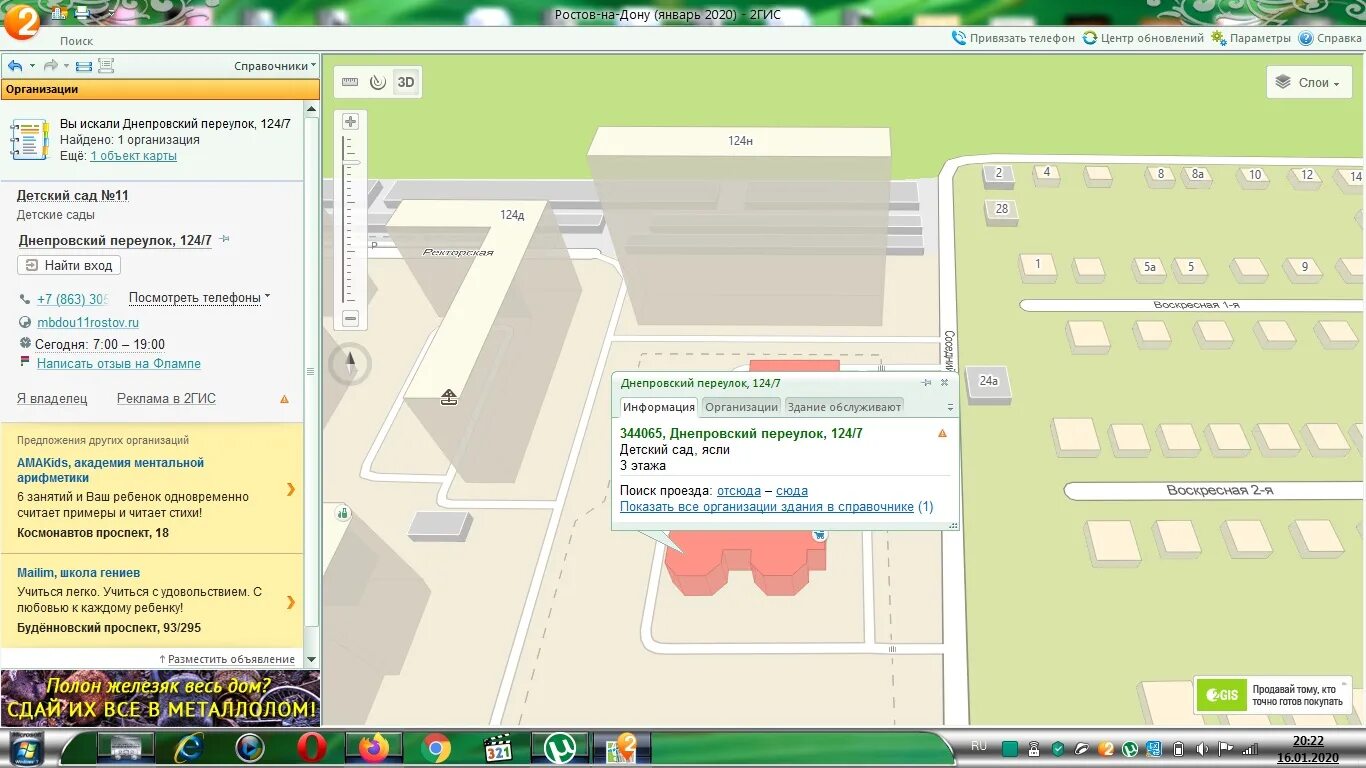Image resolution: width=1366 pixels, height=768 pixels.
Task: Click Показать все организации здания в справочнике
Action: pyautogui.click(x=767, y=507)
